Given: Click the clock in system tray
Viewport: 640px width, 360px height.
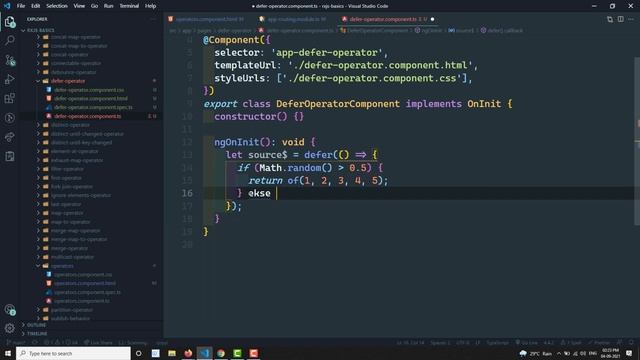Looking at the screenshot, I should (x=610, y=353).
